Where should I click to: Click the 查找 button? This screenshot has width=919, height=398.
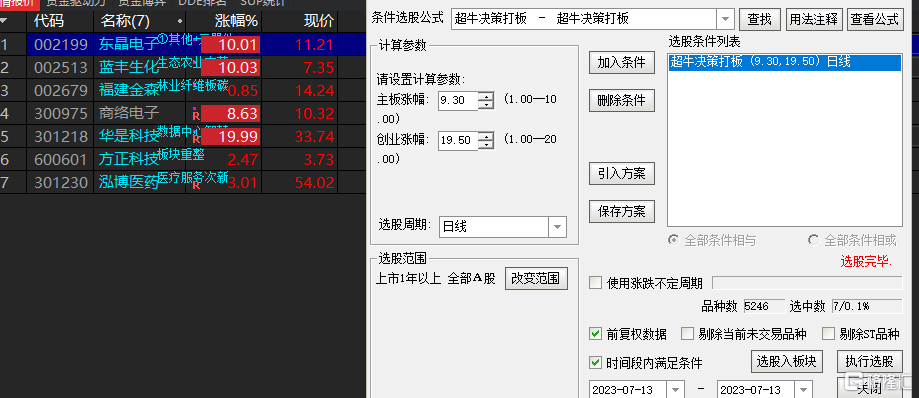pos(760,19)
